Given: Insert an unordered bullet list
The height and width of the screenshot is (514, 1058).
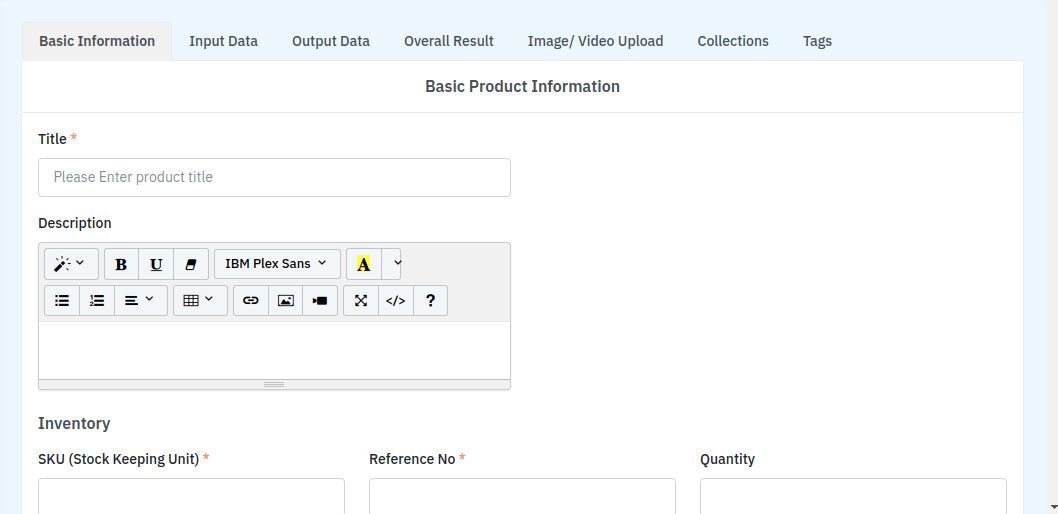Looking at the screenshot, I should coord(62,300).
